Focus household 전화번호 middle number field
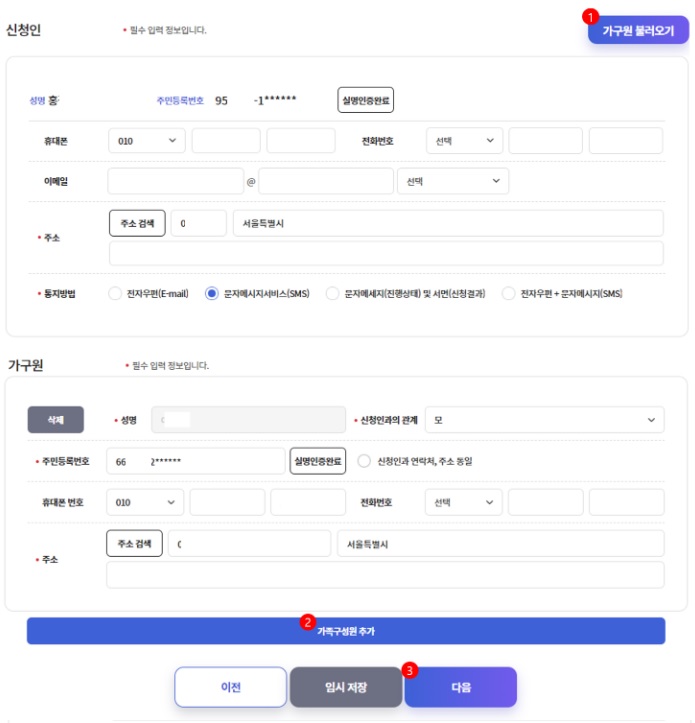695x723 pixels. pos(546,502)
